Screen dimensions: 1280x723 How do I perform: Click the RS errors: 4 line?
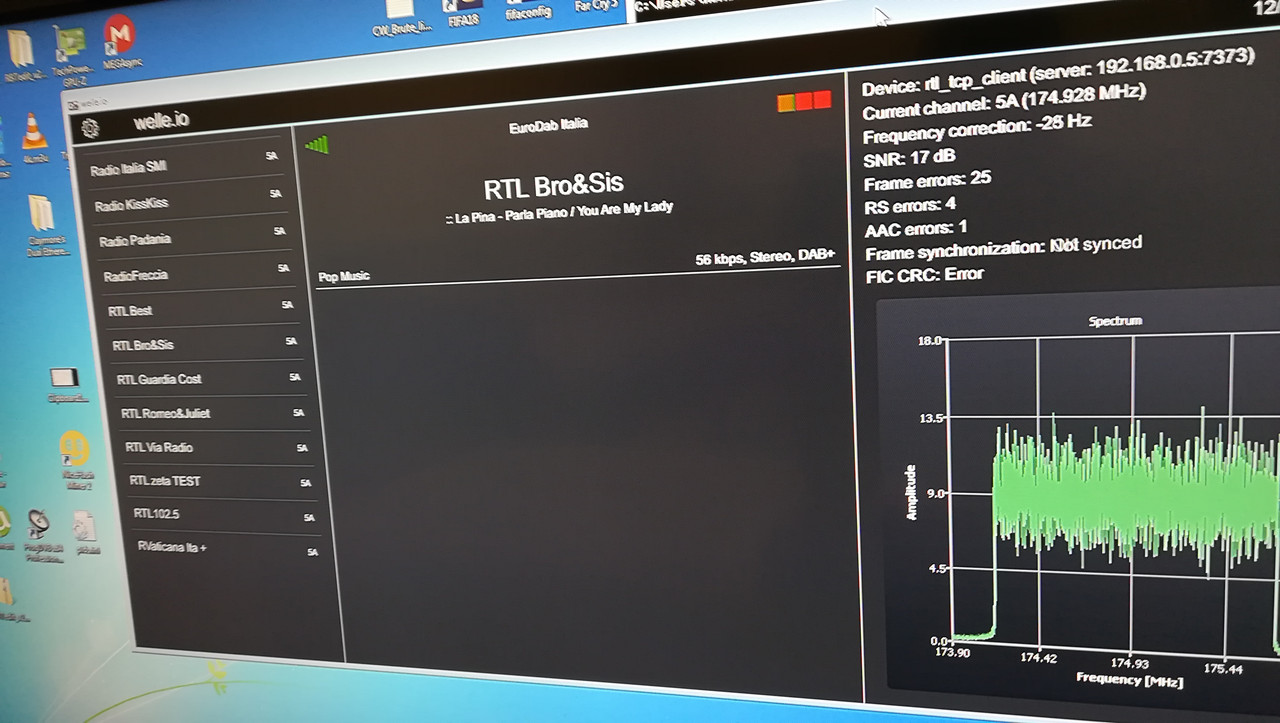[910, 205]
